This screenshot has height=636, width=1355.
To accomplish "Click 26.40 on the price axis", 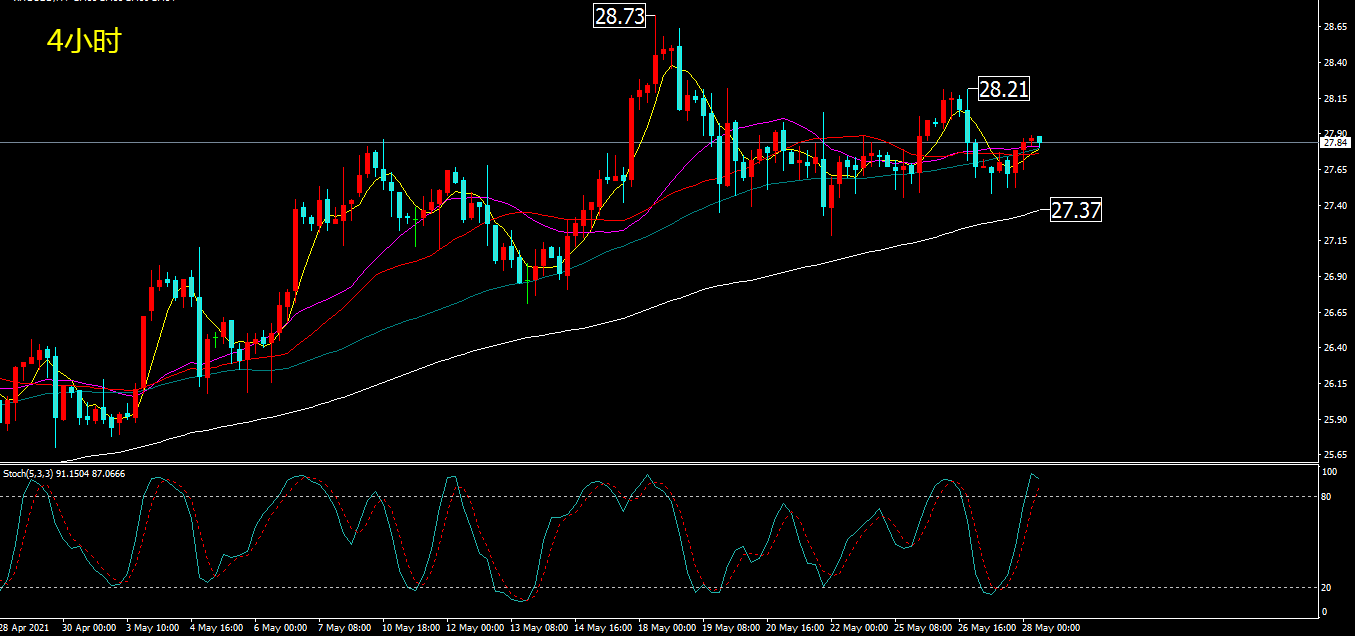I will (x=1333, y=348).
